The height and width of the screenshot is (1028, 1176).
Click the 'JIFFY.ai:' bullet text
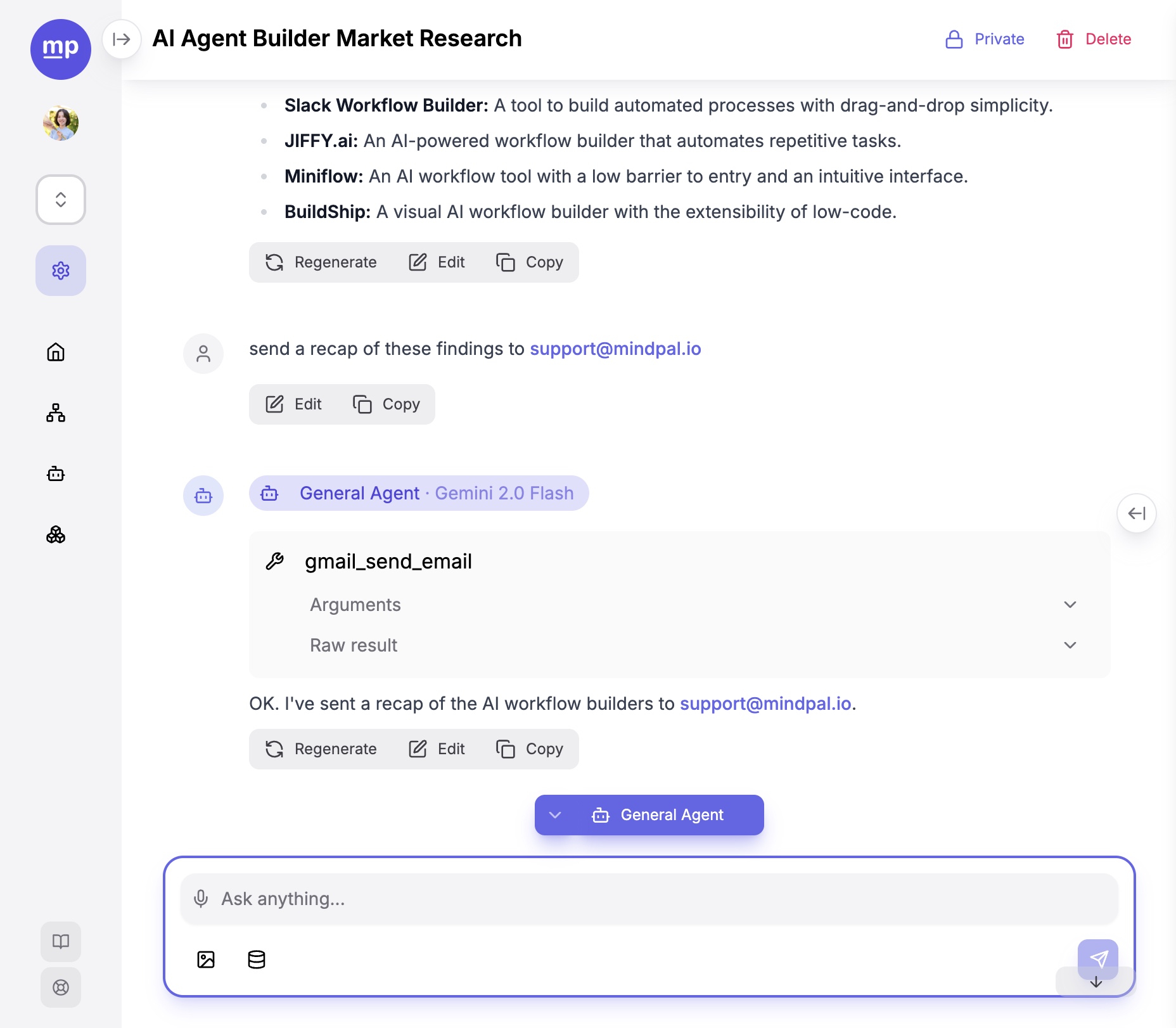tap(321, 141)
